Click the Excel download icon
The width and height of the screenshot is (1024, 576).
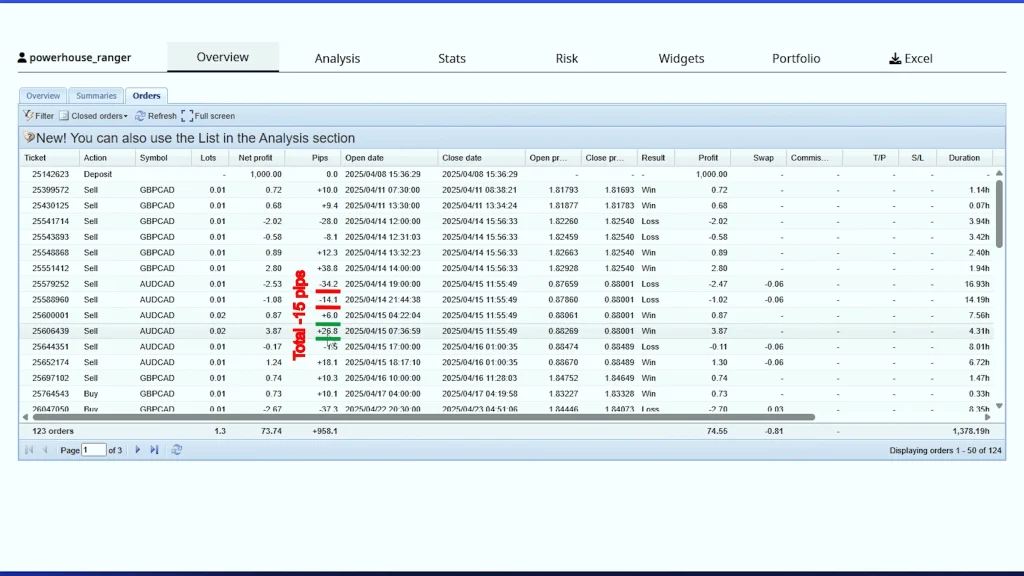pyautogui.click(x=895, y=59)
